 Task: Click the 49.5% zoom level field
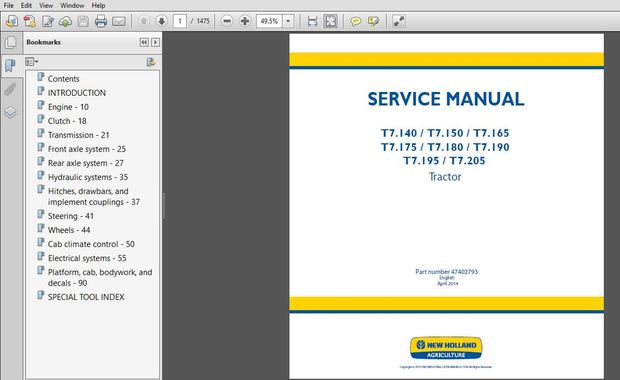point(269,21)
